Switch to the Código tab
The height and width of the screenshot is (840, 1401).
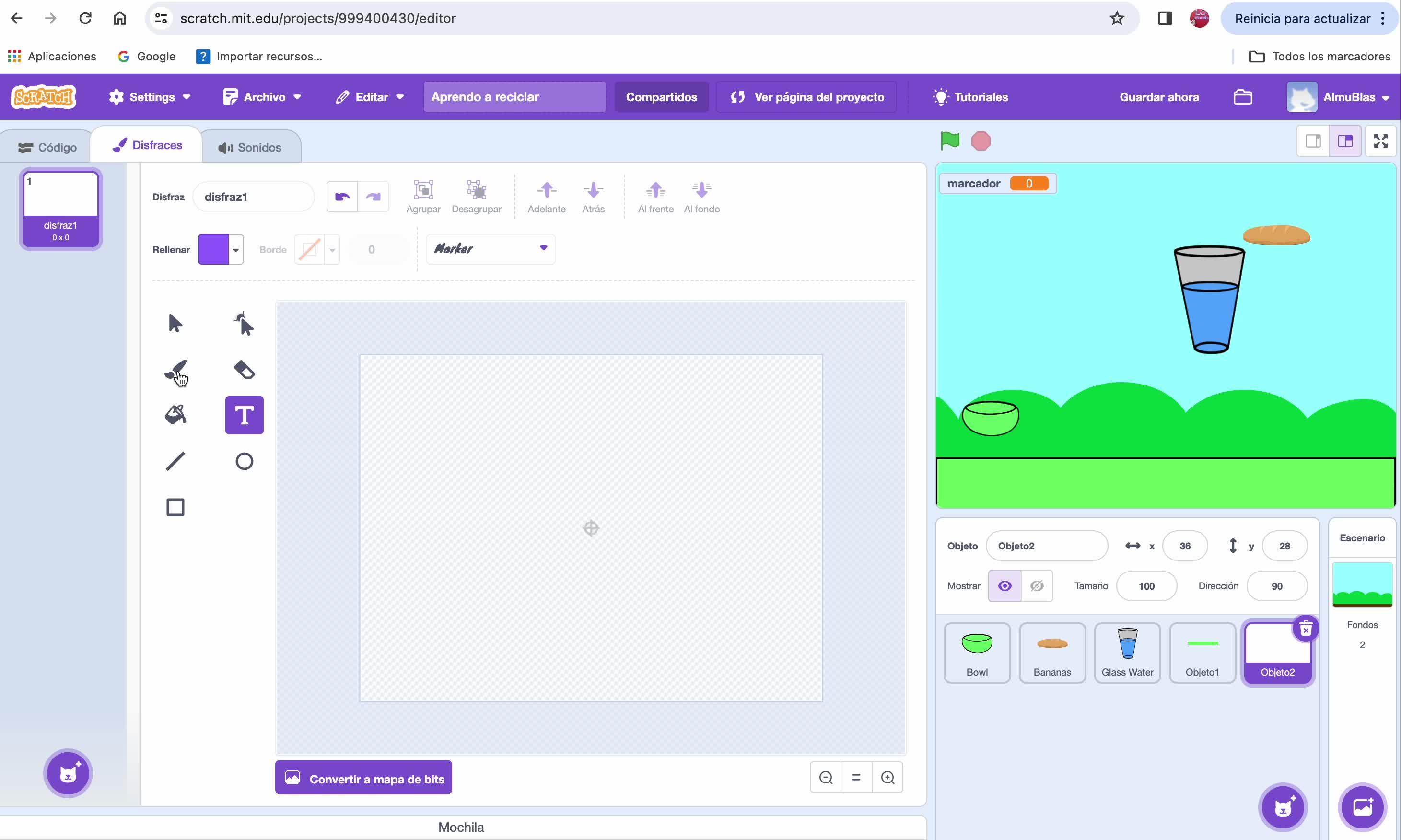pyautogui.click(x=47, y=148)
